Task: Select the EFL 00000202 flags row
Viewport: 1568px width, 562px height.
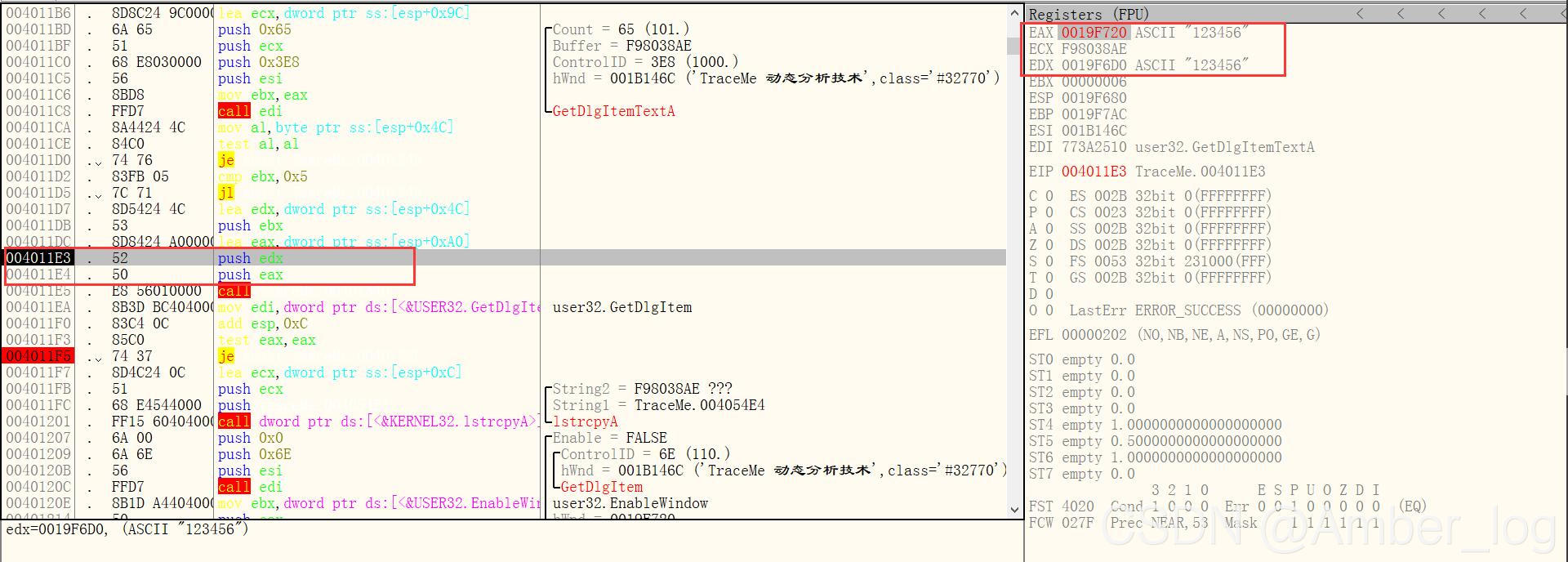Action: [x=1174, y=335]
